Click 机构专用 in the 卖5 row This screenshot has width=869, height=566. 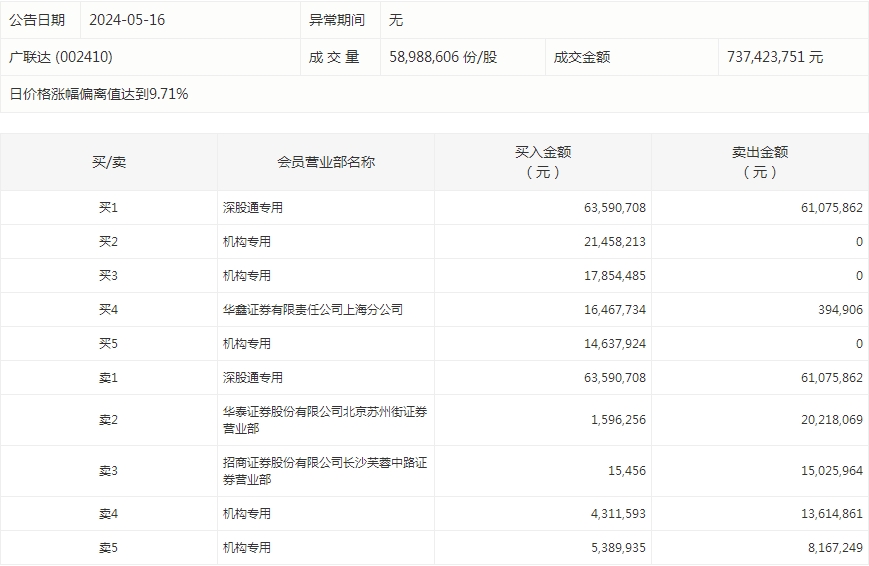coord(247,548)
